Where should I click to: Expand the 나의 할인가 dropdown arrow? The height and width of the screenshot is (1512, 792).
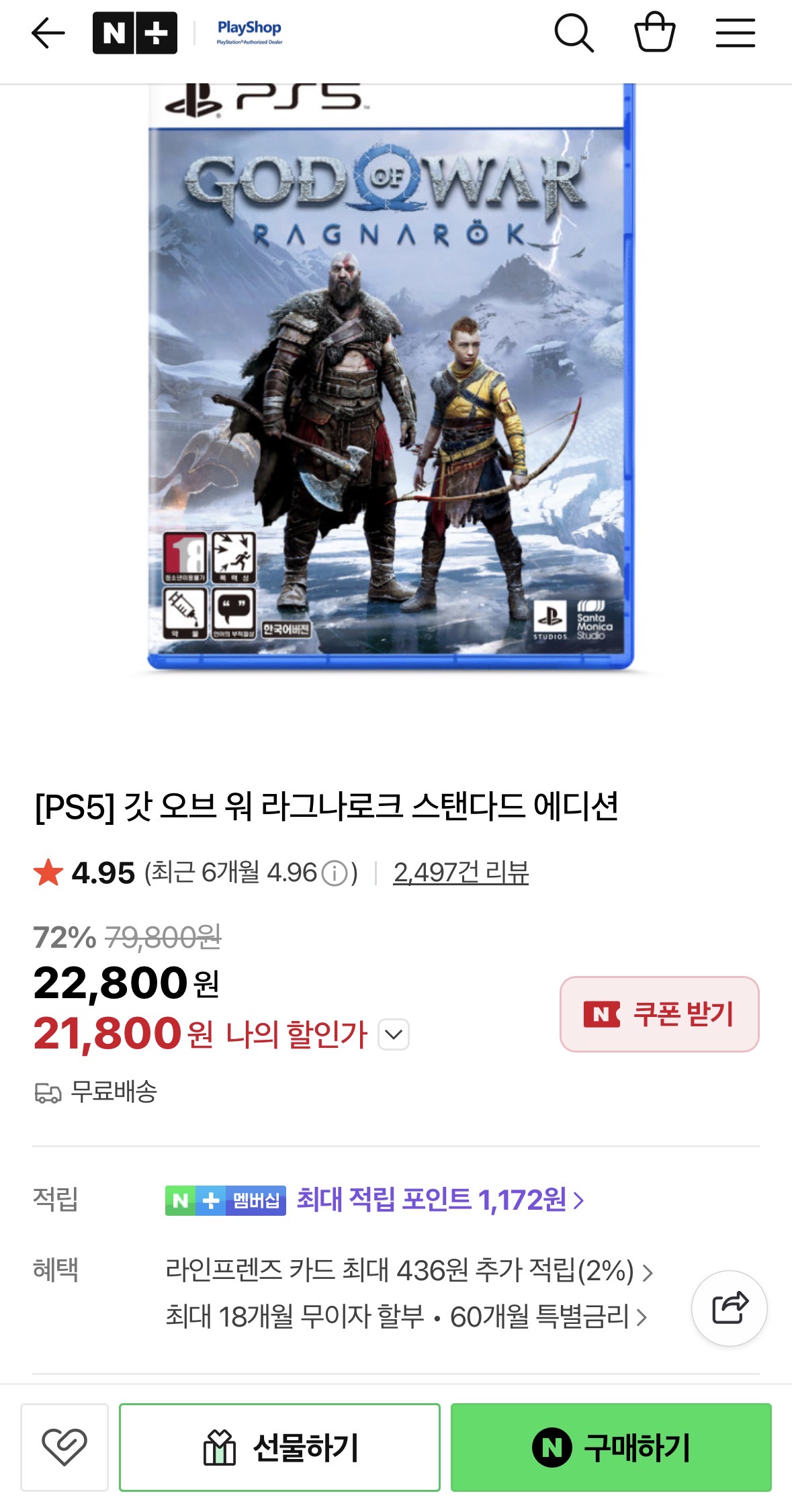[x=394, y=1034]
